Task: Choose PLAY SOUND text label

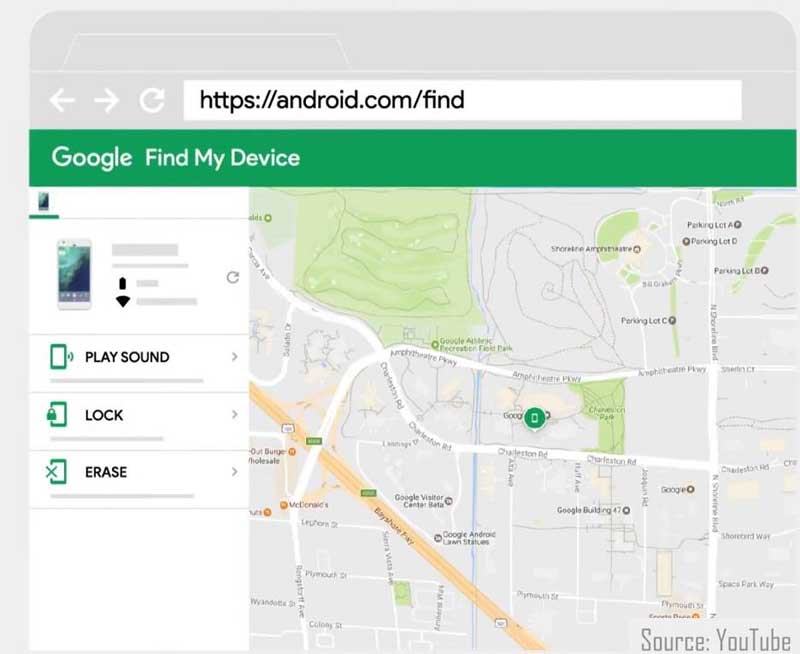Action: (x=127, y=357)
